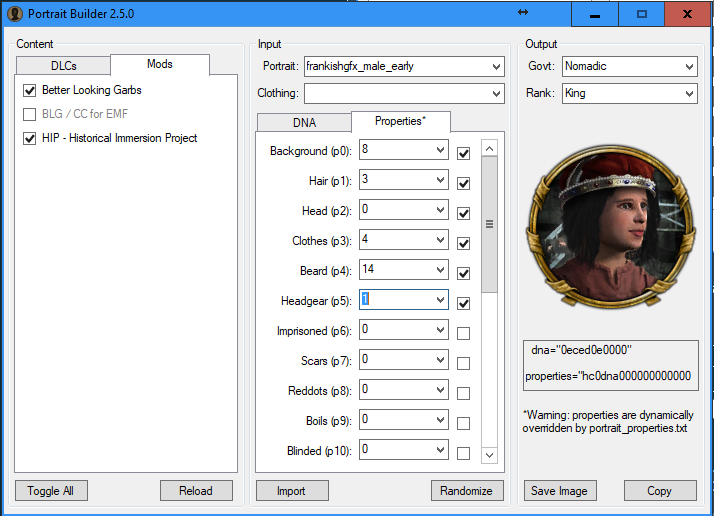Enable the Boils (p9) checkbox
Screen dimensions: 714x516
[x=464, y=424]
